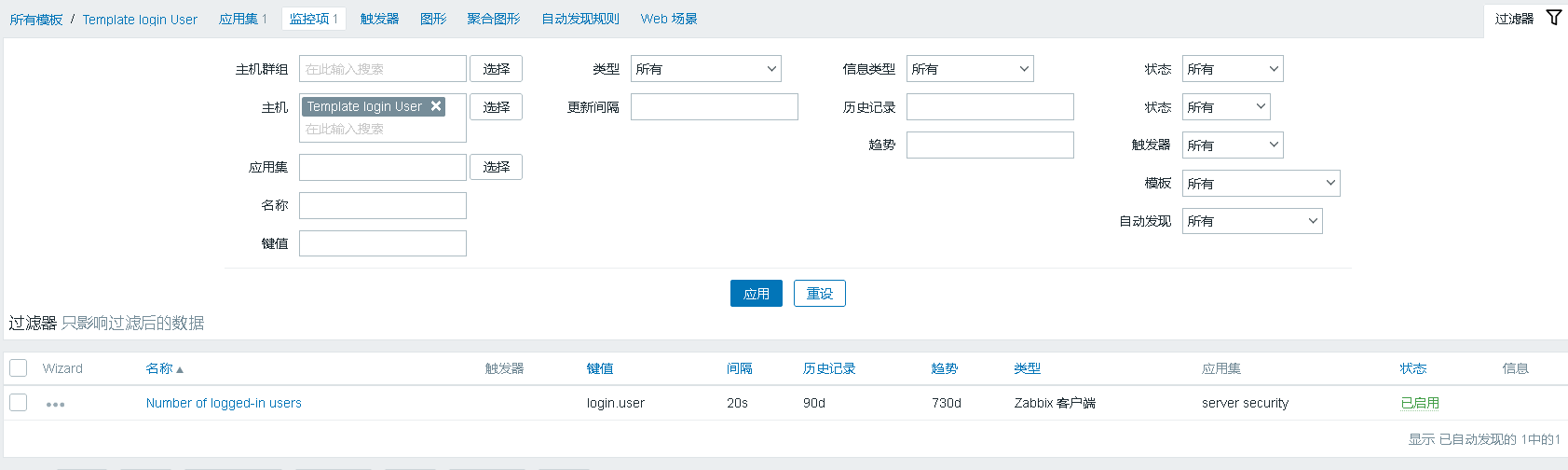This screenshot has width=1568, height=470.
Task: Expand the 自动发现 dropdown
Action: (x=1251, y=221)
